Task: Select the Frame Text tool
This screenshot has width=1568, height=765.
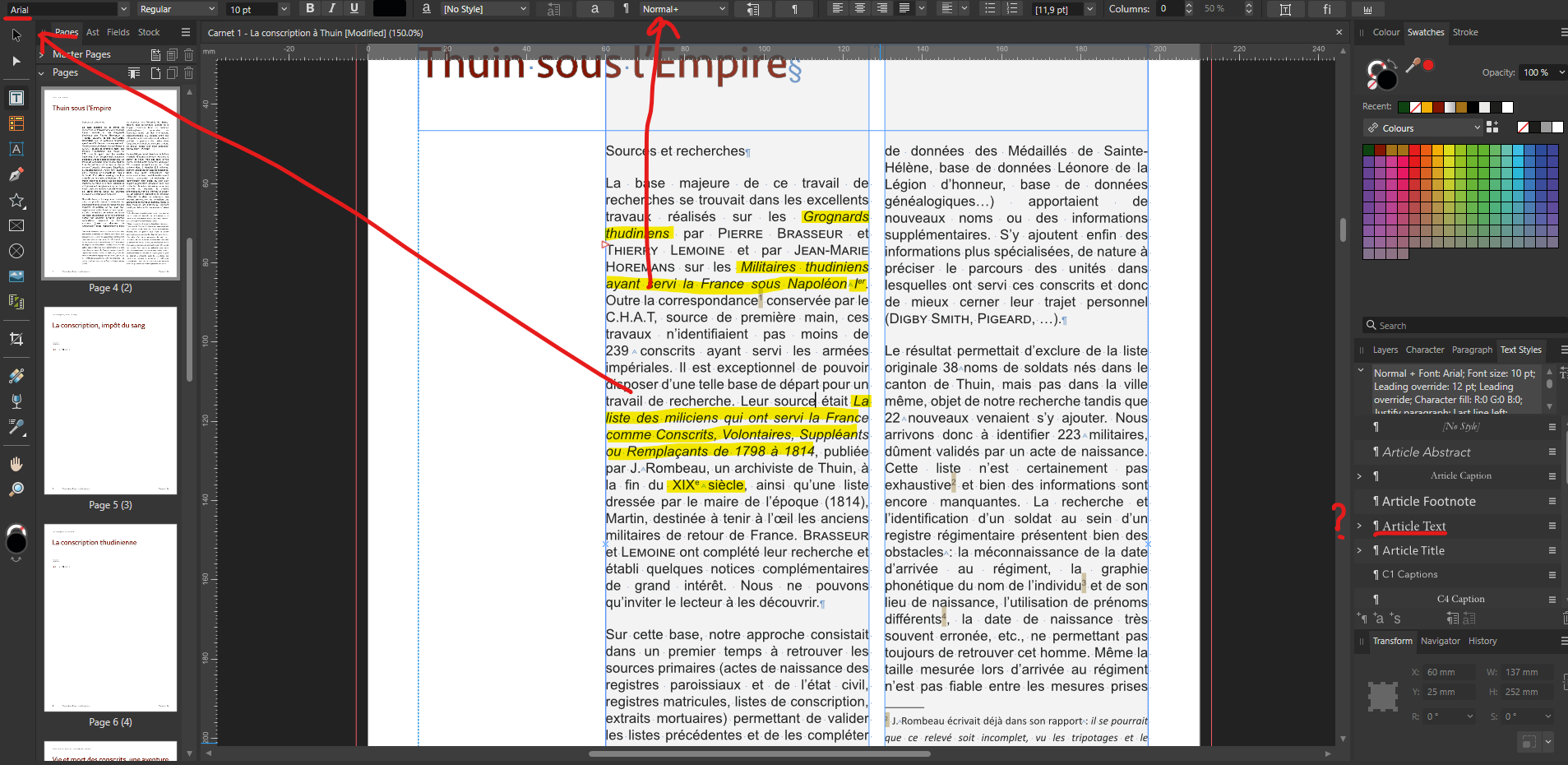Action: coord(16,97)
